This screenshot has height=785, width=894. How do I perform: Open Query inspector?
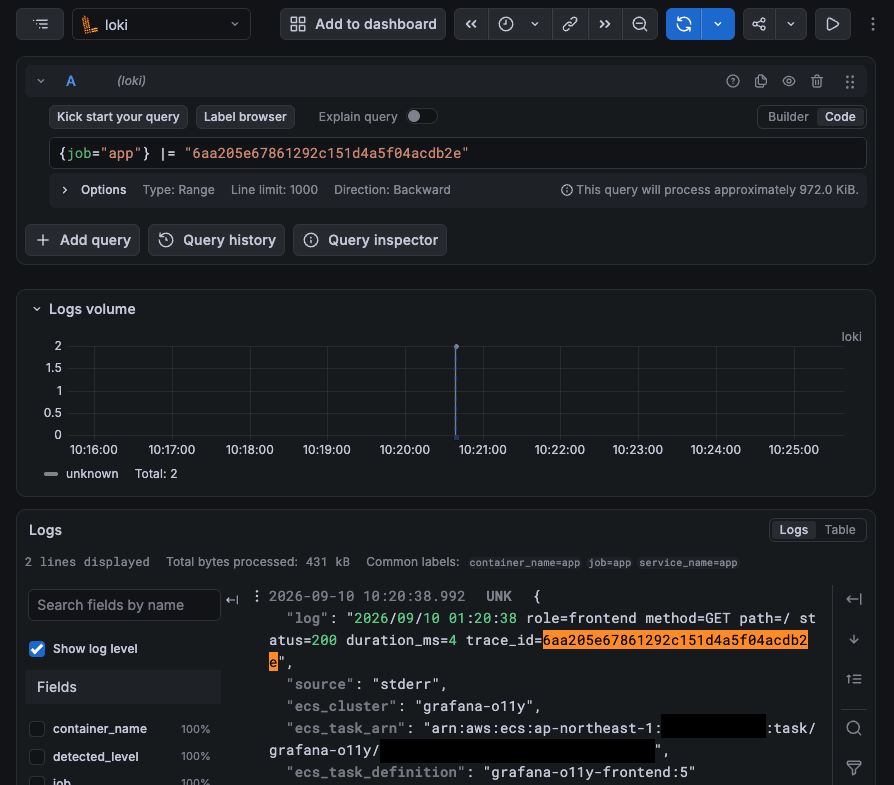coord(370,240)
